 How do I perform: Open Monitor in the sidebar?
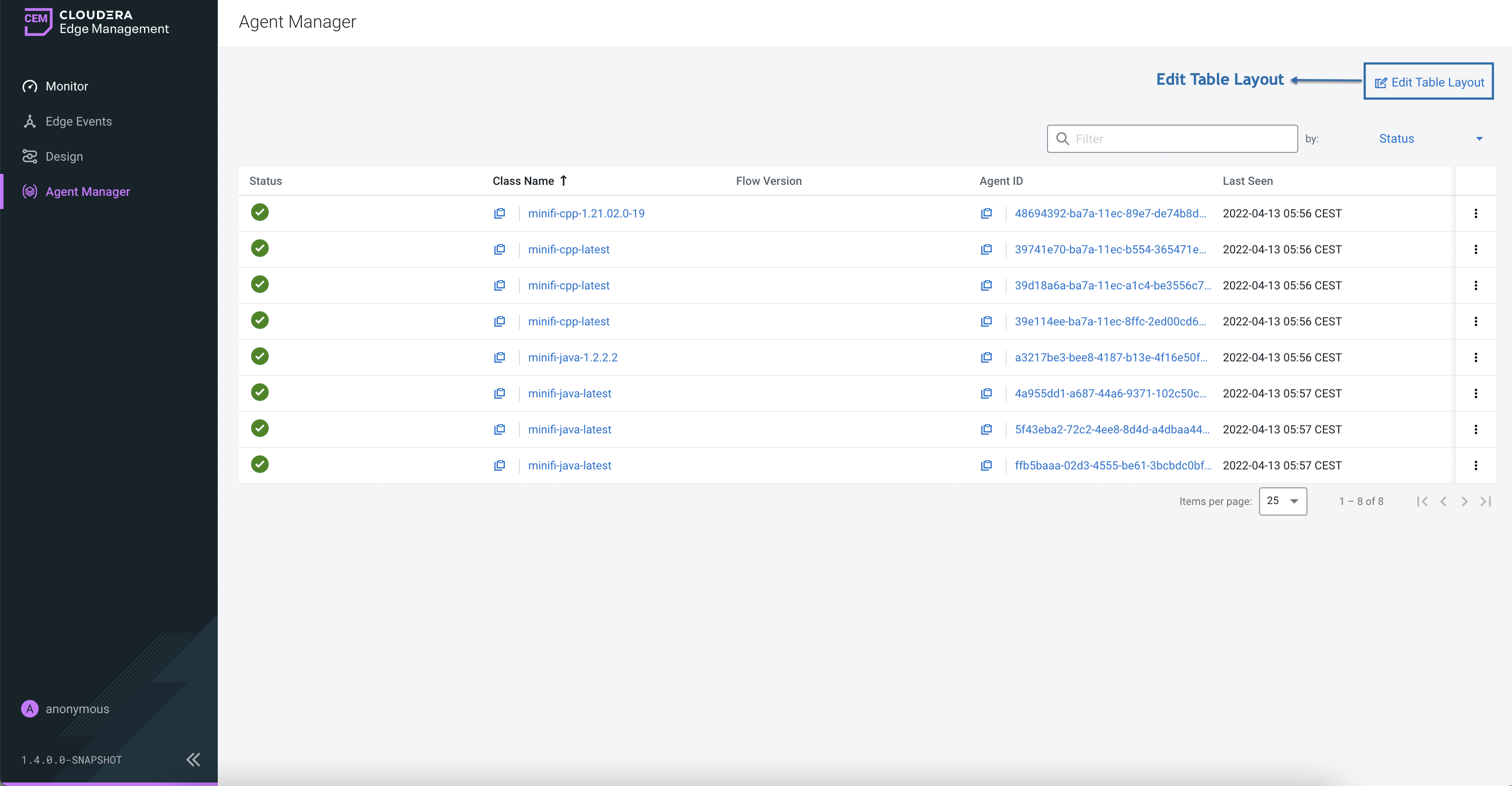67,87
